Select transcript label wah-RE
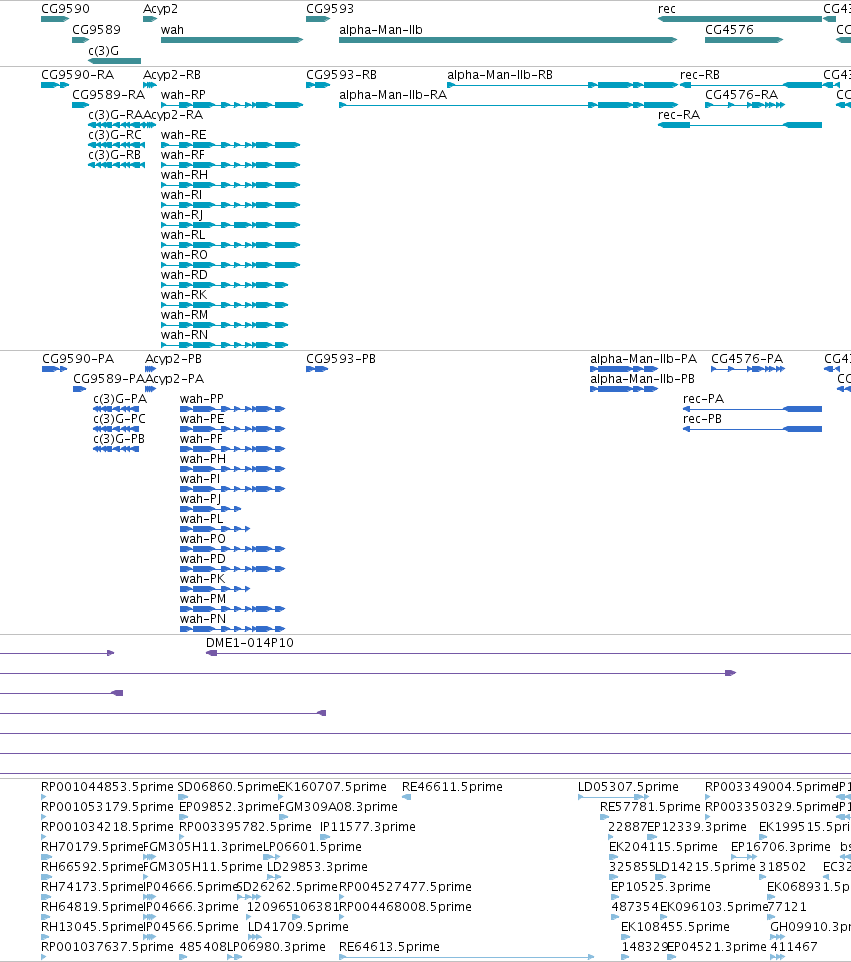The image size is (851, 962). coord(183,135)
